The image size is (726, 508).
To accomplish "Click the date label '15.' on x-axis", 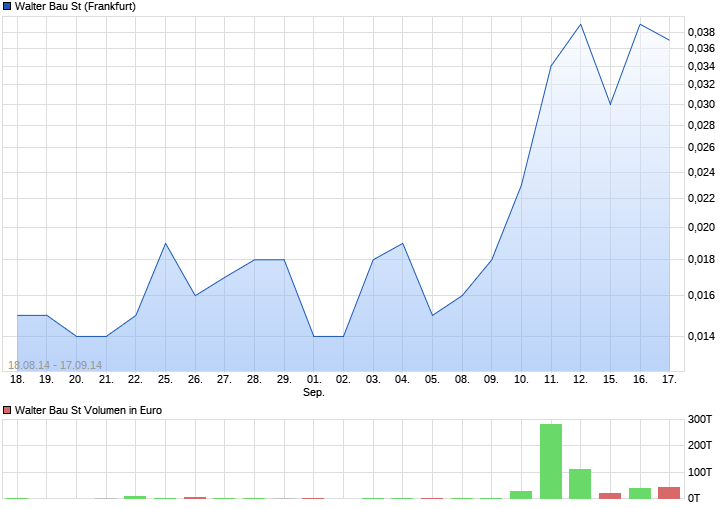I will (610, 379).
